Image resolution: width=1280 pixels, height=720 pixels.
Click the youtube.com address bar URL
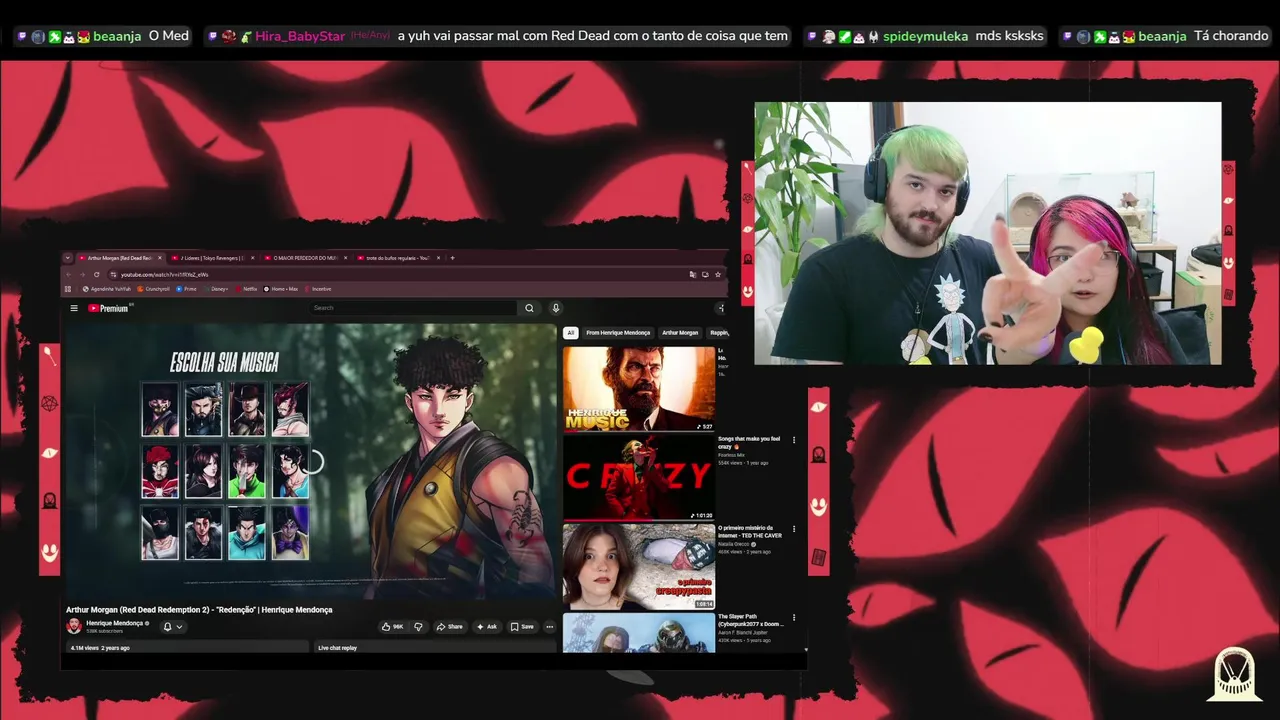point(165,274)
